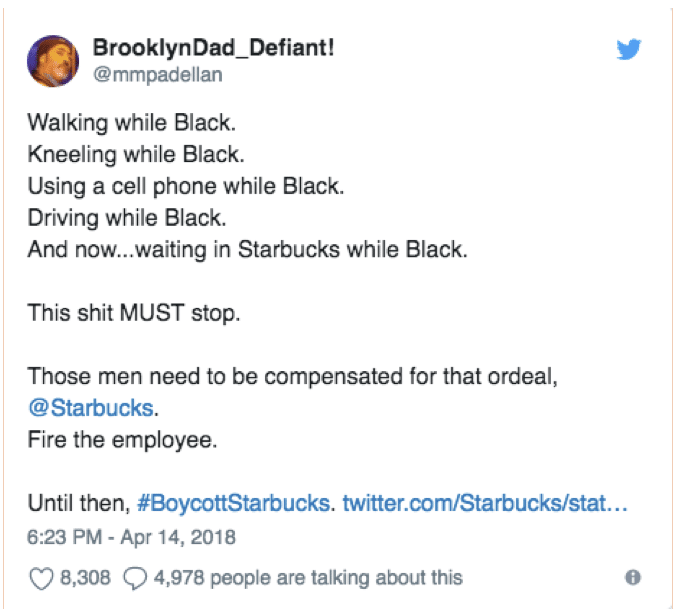This screenshot has width=677, height=614.
Task: Click the 'This shit MUST stop.' sentence
Action: (x=134, y=313)
